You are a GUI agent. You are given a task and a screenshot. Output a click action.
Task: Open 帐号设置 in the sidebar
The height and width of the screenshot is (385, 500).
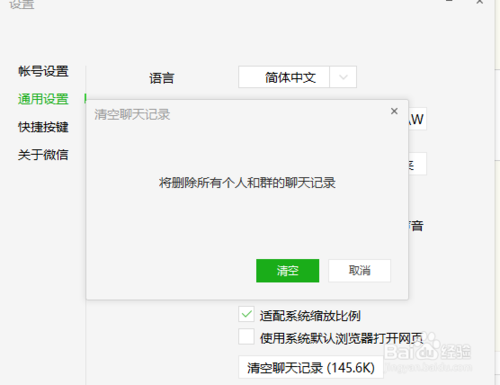click(x=43, y=71)
